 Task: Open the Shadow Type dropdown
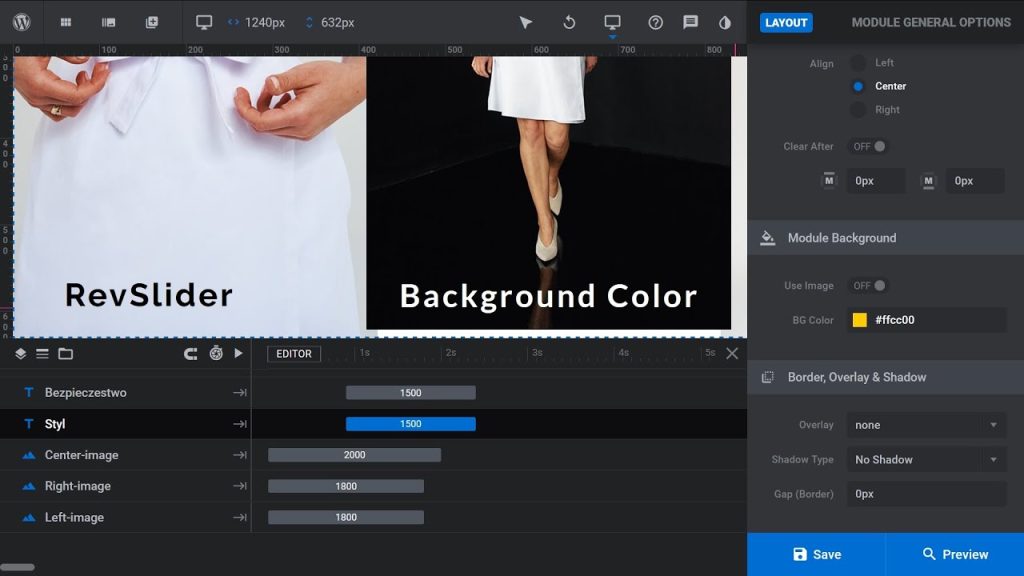[x=927, y=459]
